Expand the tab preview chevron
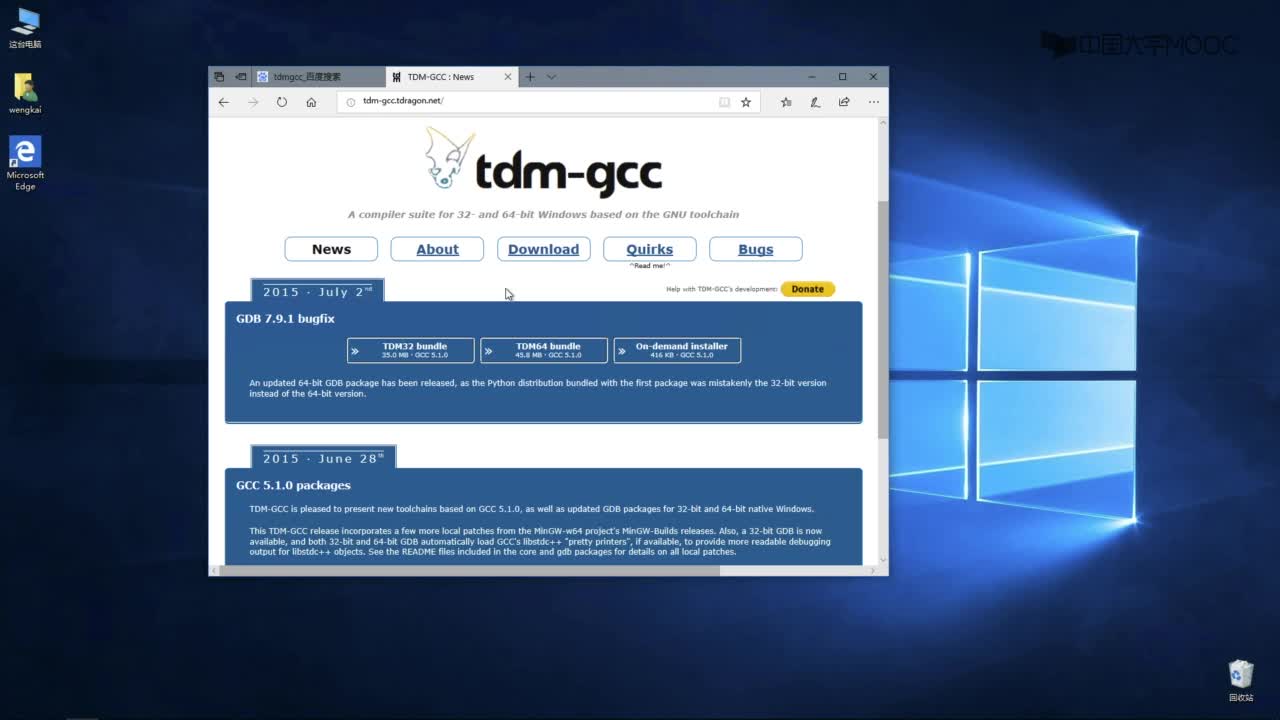Viewport: 1280px width, 720px height. (x=551, y=77)
